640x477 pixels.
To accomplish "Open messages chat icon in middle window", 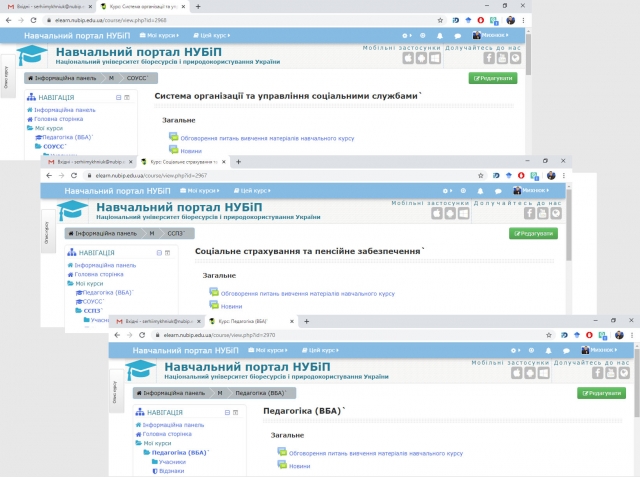I will [x=498, y=191].
